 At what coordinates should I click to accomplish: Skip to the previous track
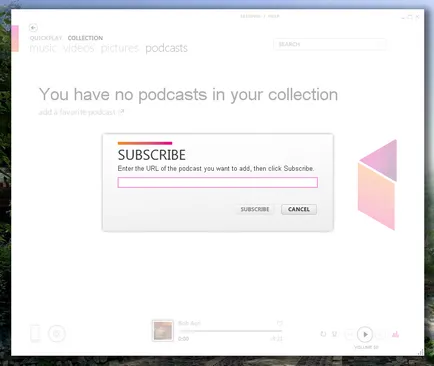point(350,334)
